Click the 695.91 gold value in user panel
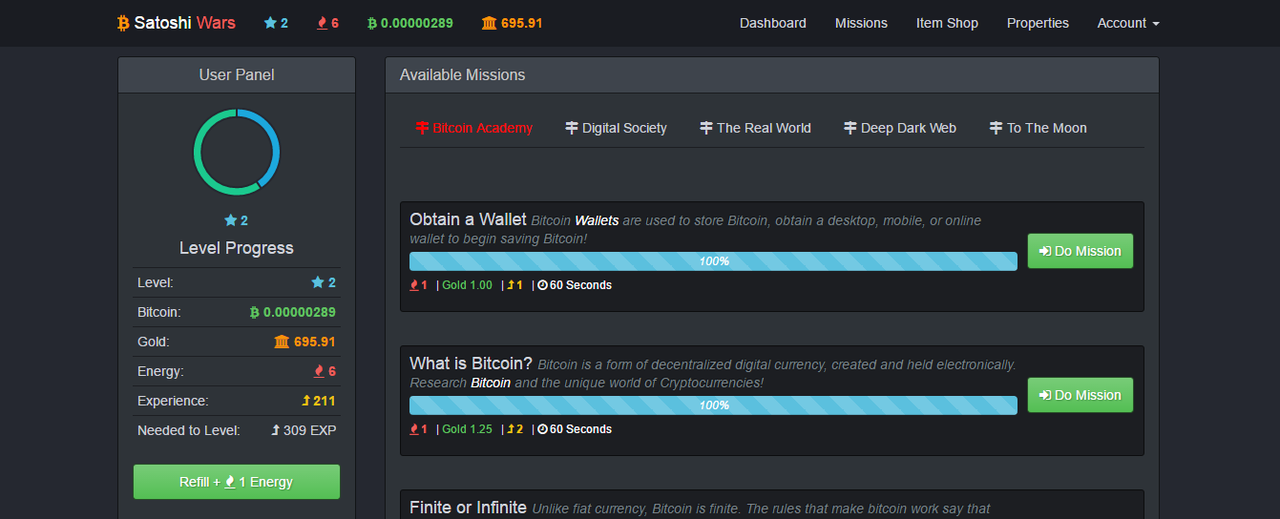The height and width of the screenshot is (519, 1280). click(x=315, y=342)
